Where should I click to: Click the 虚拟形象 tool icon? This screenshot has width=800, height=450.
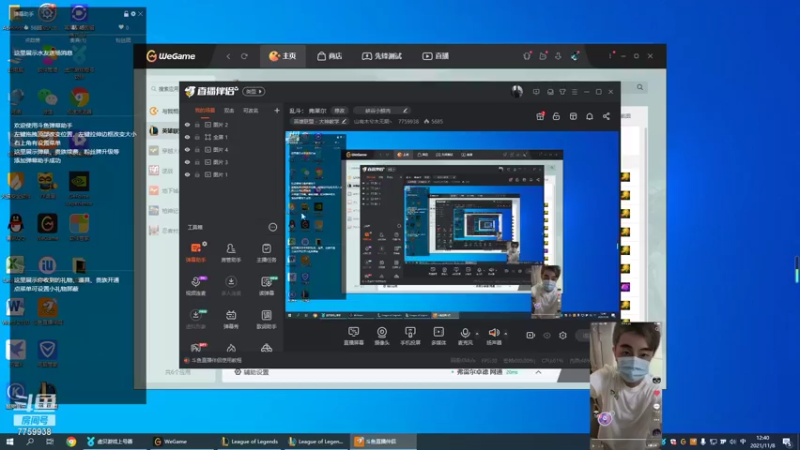[196, 318]
